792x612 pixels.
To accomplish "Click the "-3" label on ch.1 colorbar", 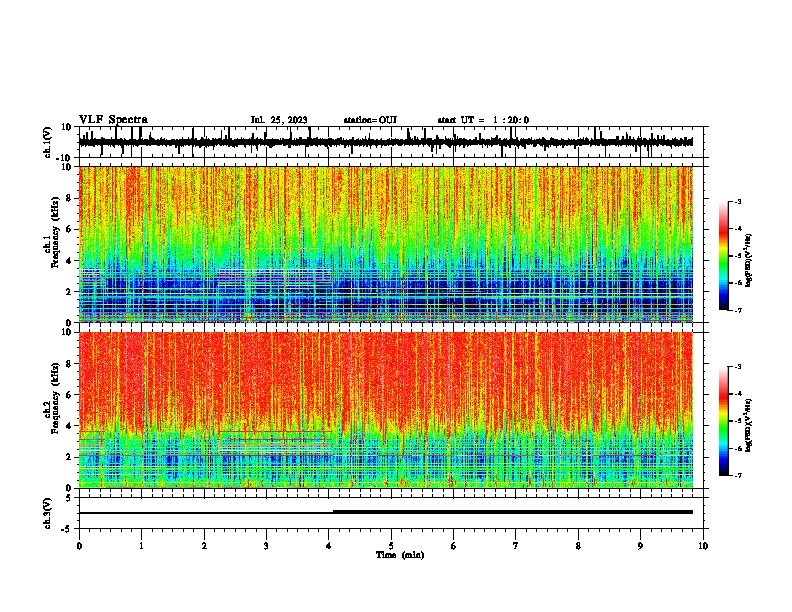I will 738,201.
